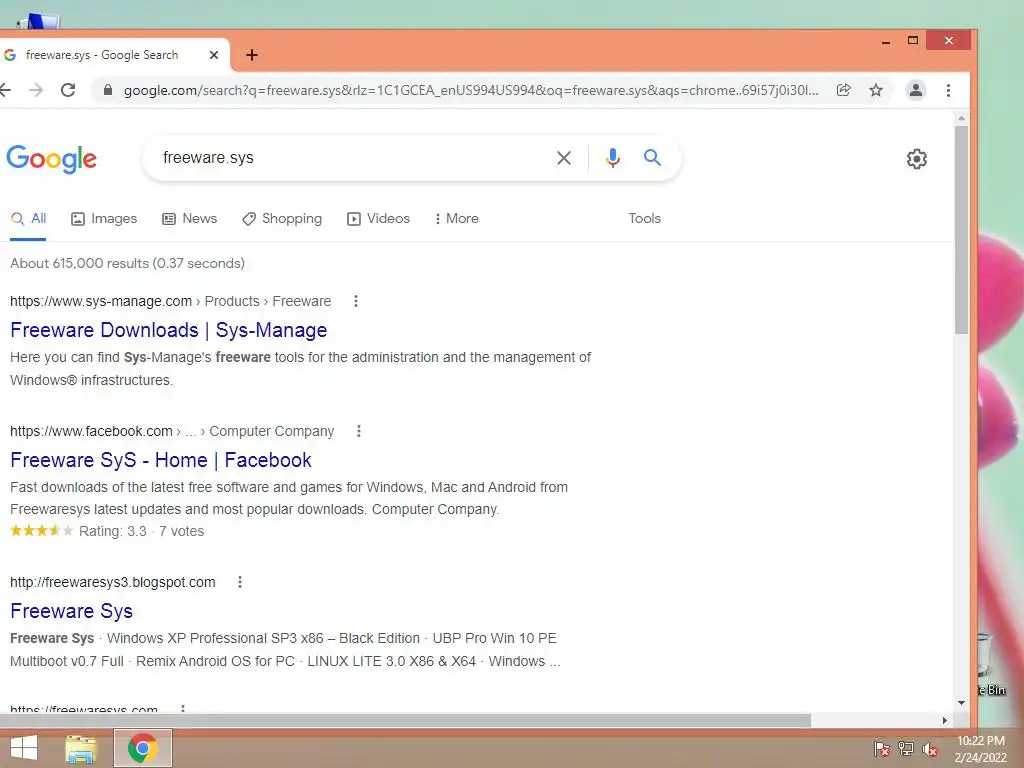This screenshot has width=1024, height=768.
Task: Click the About 615,000 results text
Action: 127,263
